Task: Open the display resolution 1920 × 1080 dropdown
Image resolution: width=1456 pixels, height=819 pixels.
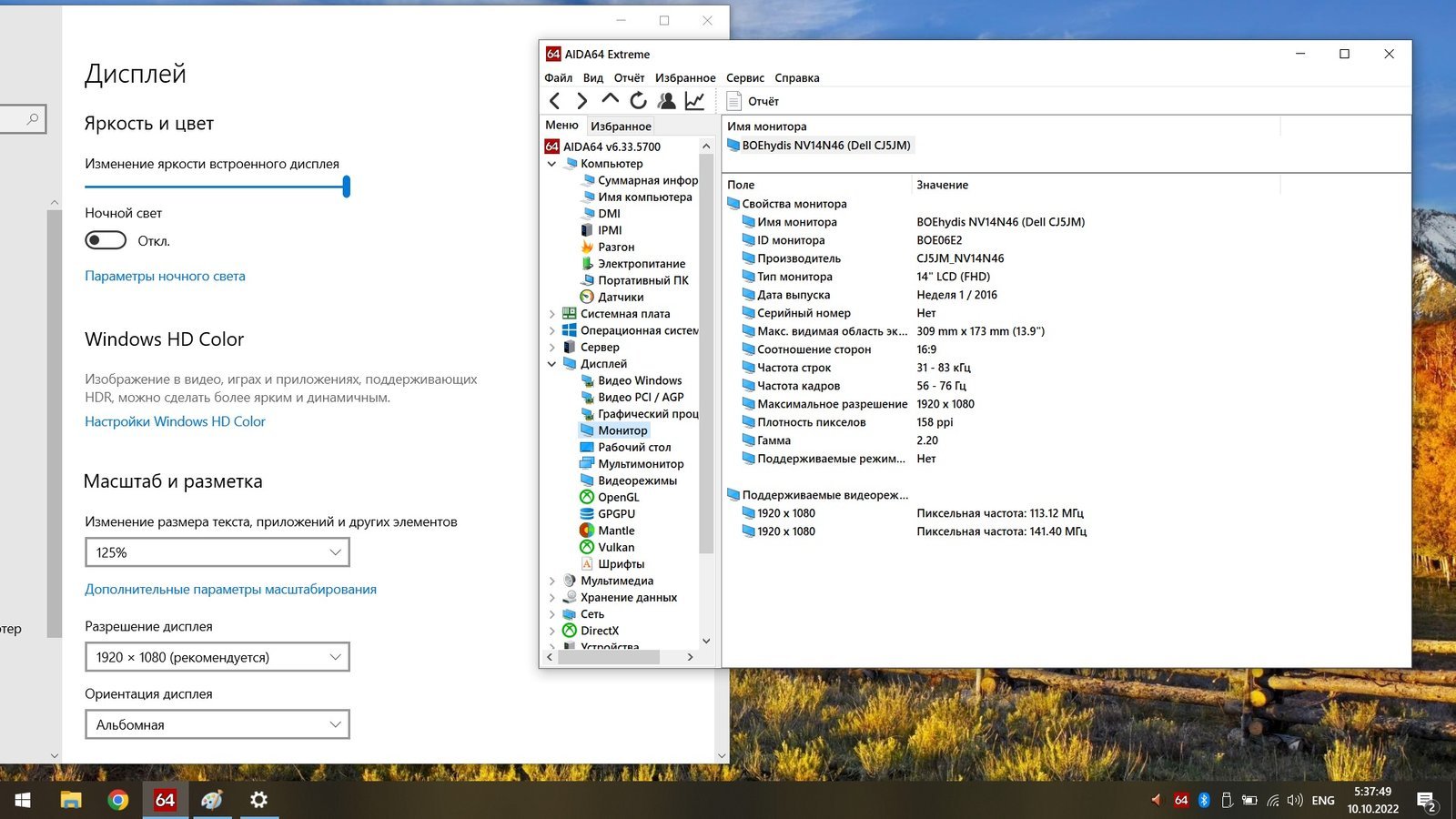Action: click(x=217, y=657)
